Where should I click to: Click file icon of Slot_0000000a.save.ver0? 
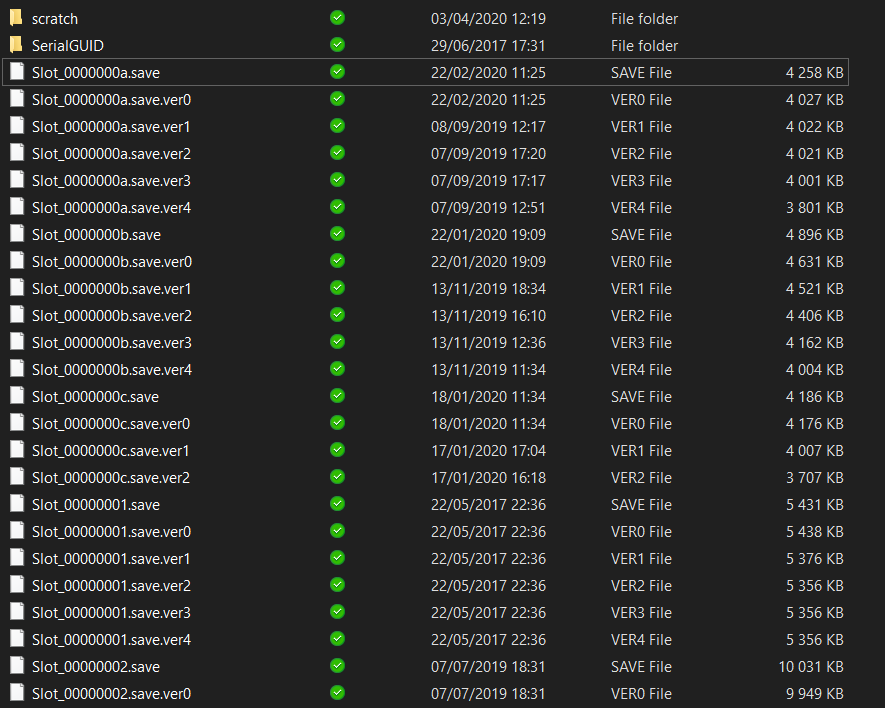click(x=17, y=99)
